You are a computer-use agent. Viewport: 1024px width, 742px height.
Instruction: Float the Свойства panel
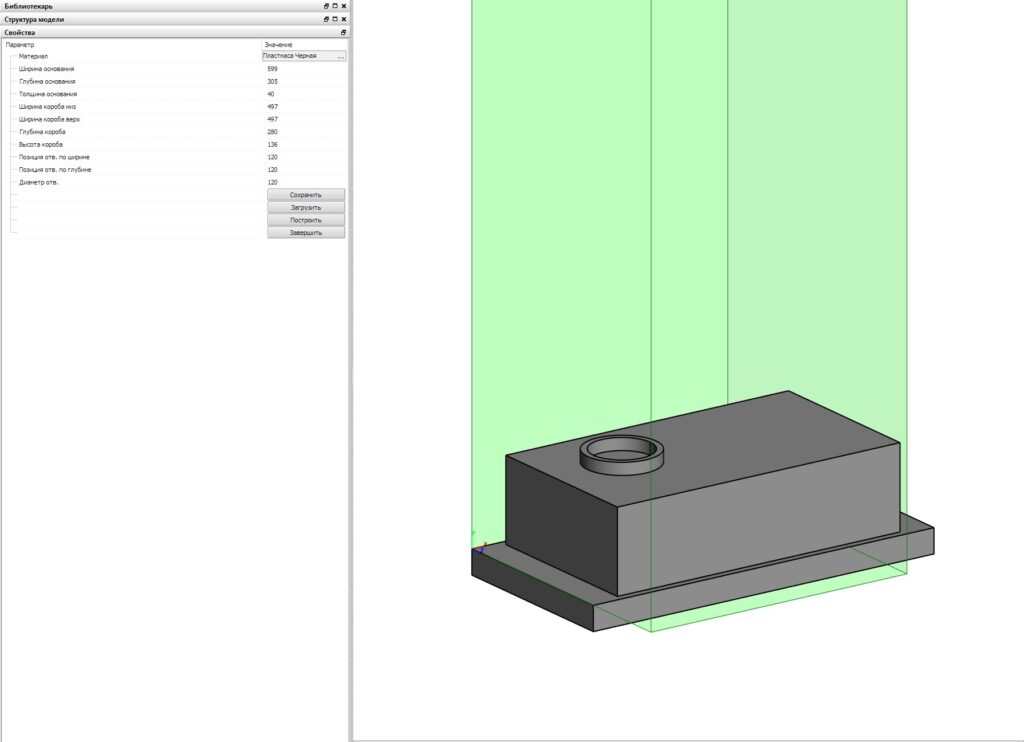[x=344, y=32]
